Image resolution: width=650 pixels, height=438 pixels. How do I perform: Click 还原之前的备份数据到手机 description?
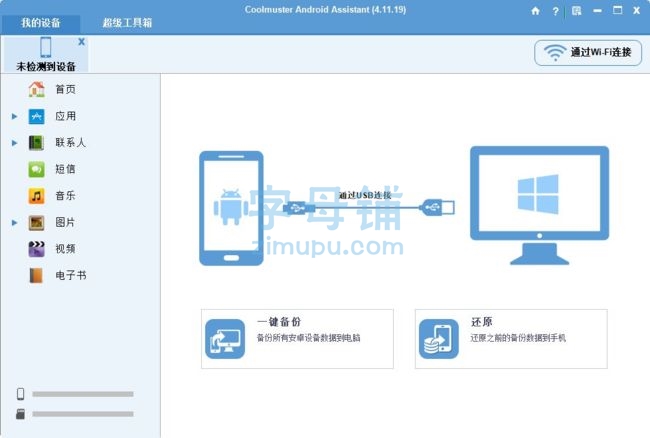(x=518, y=338)
